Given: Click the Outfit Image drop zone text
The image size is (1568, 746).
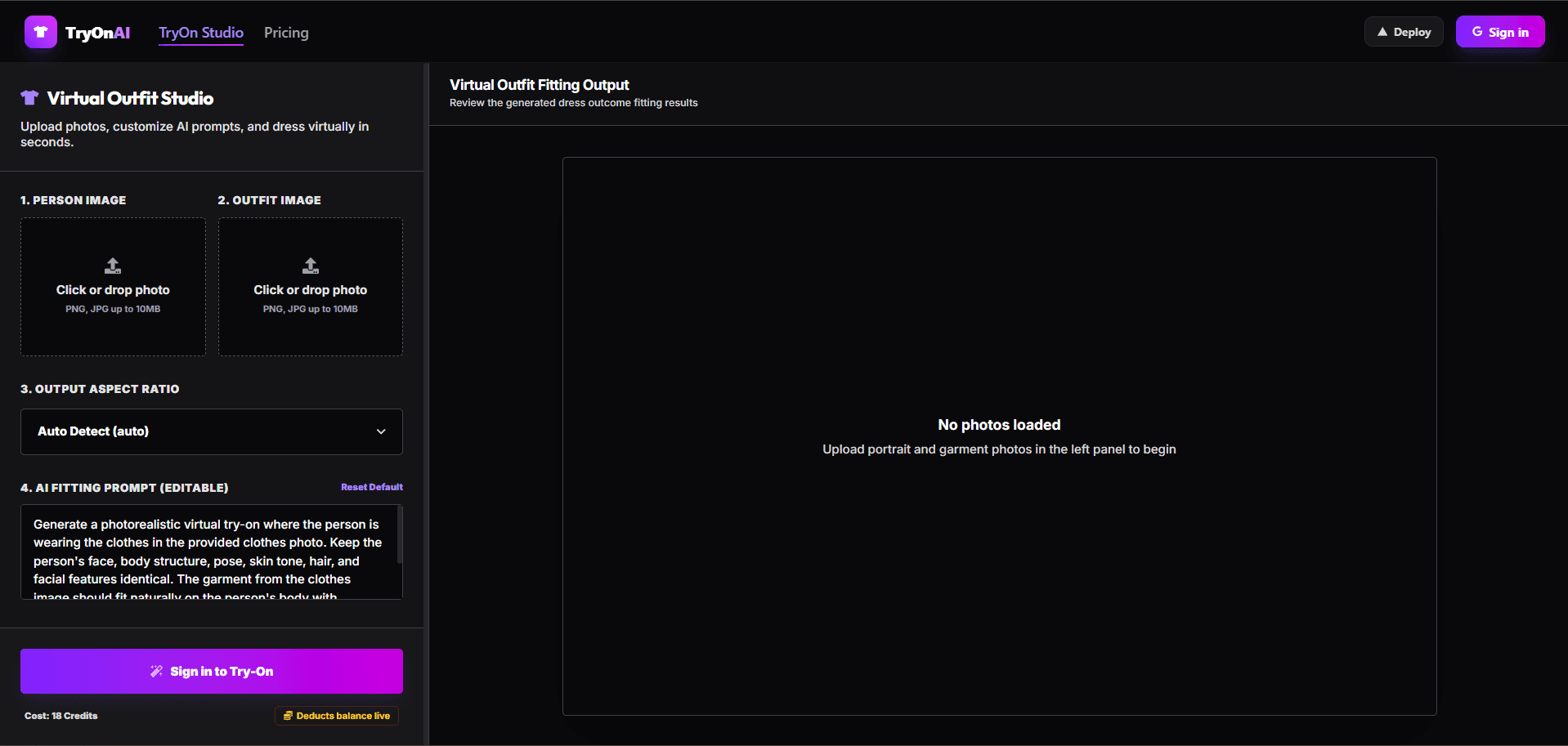Looking at the screenshot, I should point(311,290).
